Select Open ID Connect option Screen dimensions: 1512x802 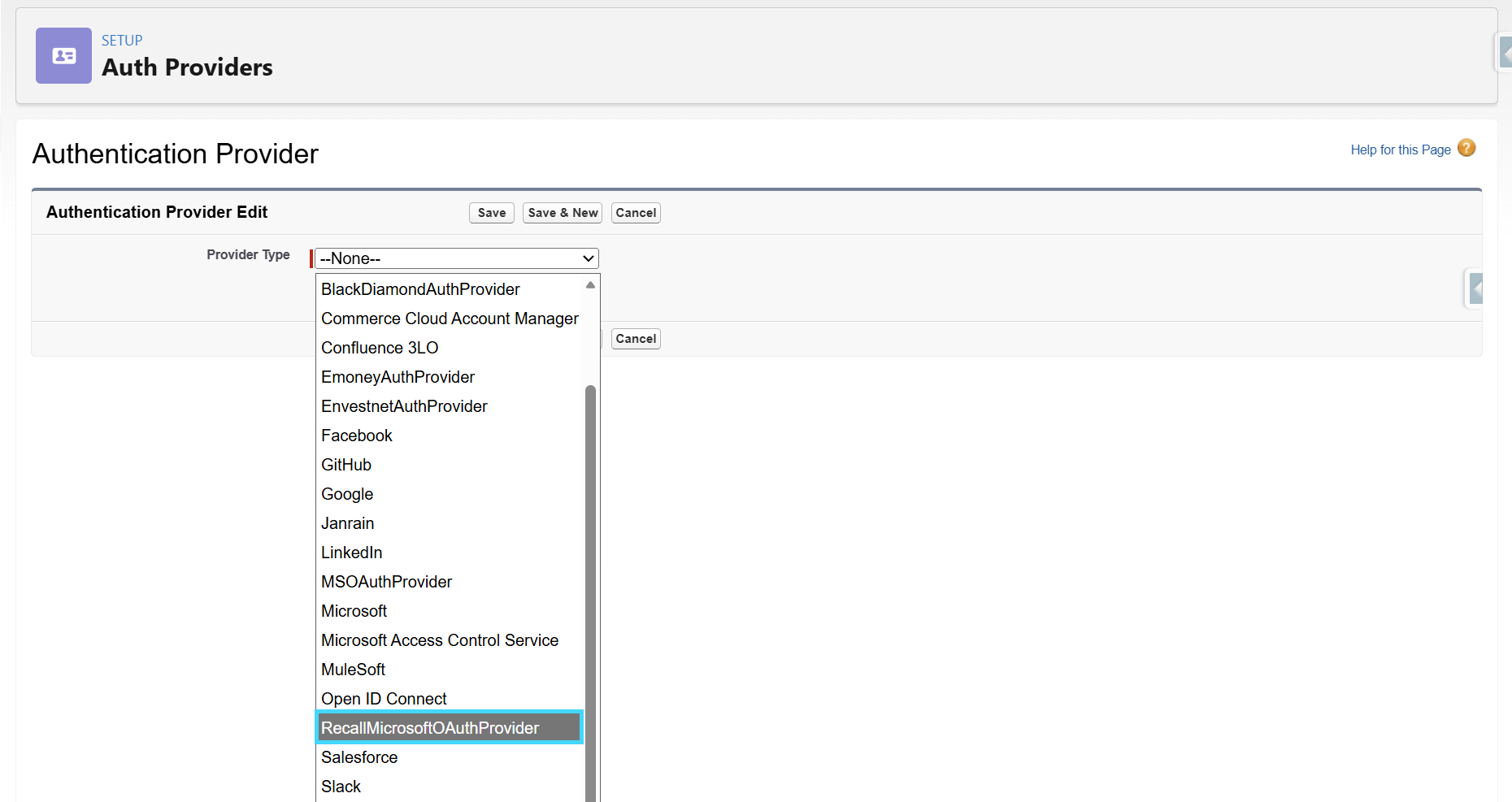click(x=450, y=699)
